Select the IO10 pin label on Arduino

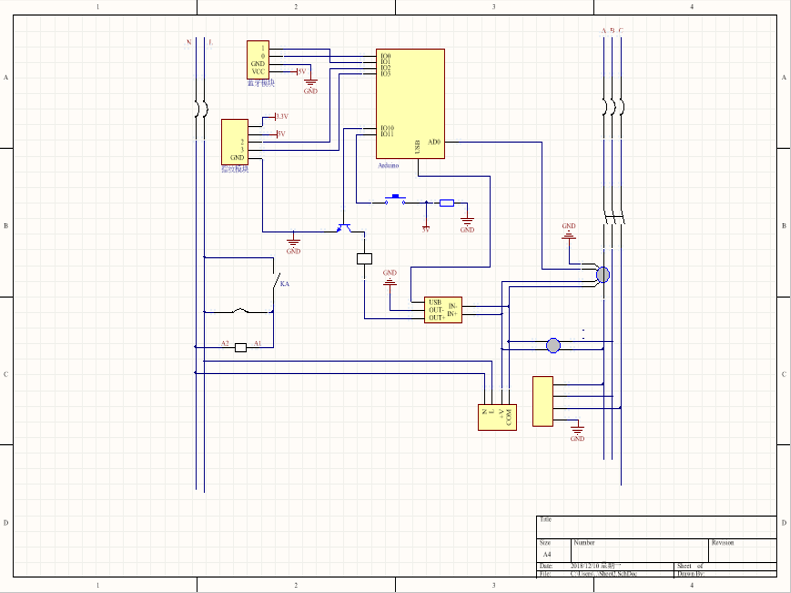386,128
